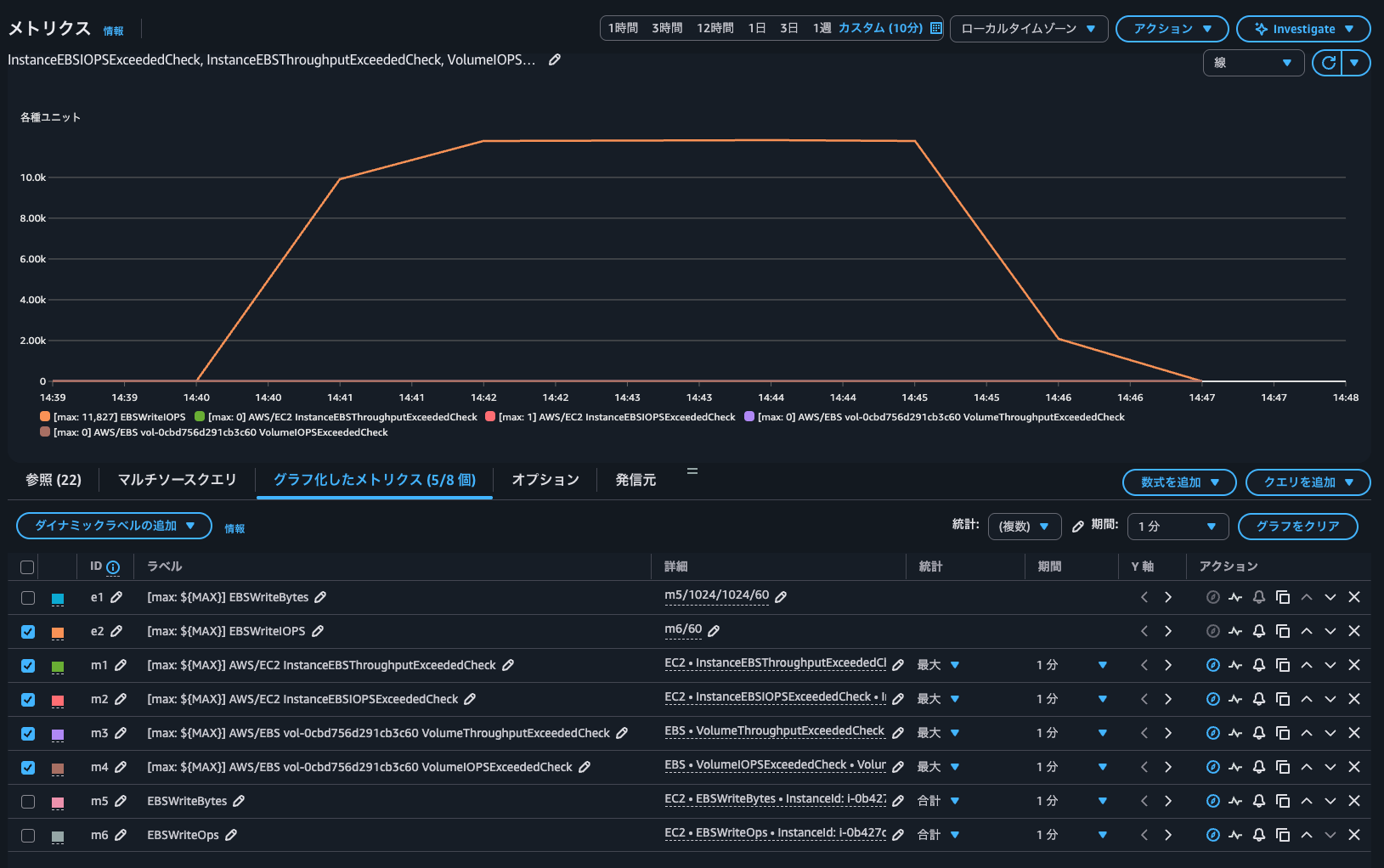Click the refresh graph icon button
This screenshot has height=868, width=1384.
pos(1328,63)
